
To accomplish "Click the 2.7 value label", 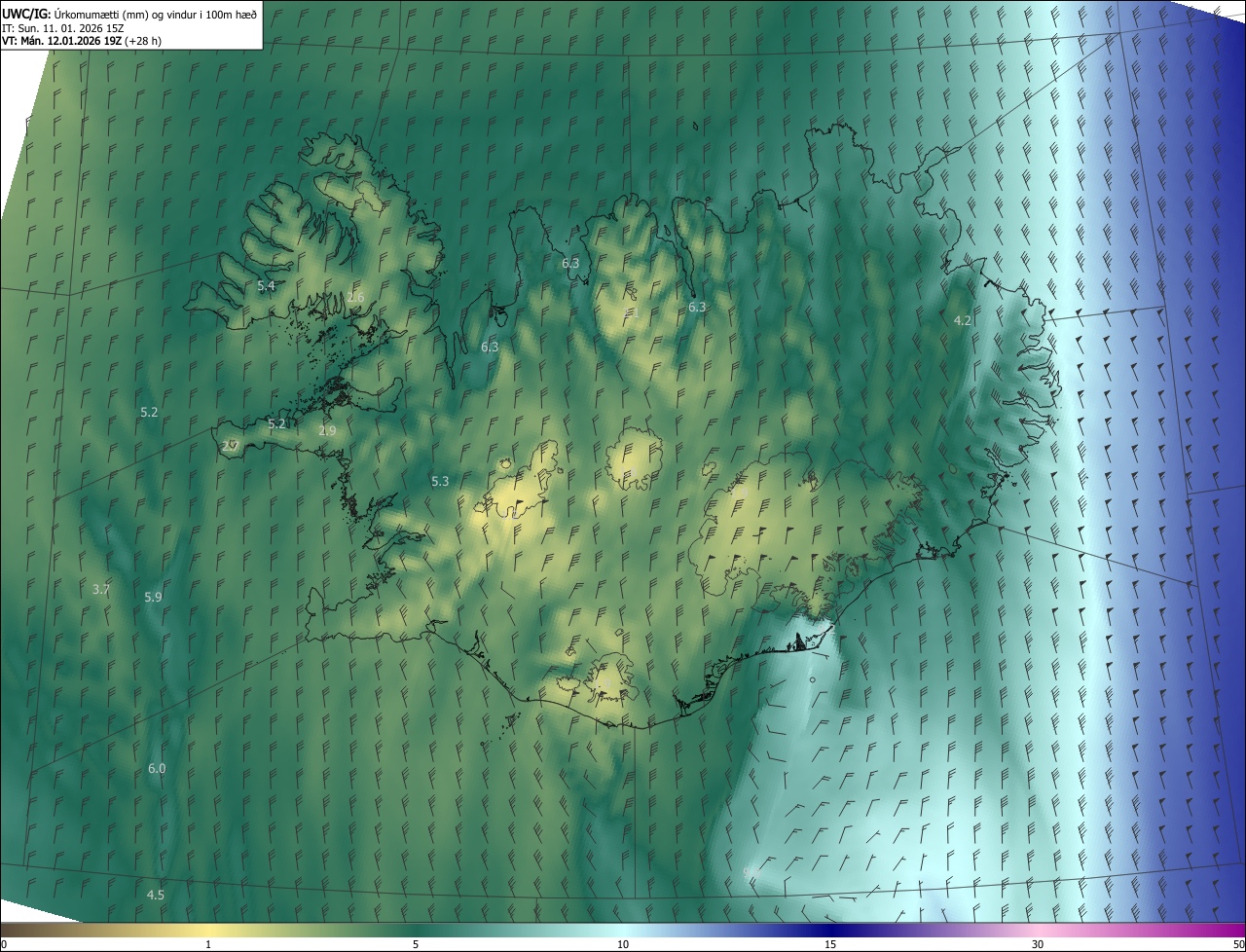I will coord(230,446).
